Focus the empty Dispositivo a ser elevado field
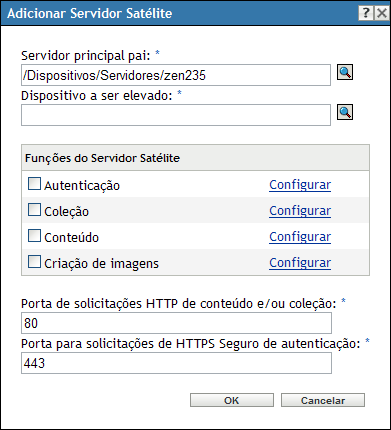This screenshot has height=430, width=391. click(176, 115)
